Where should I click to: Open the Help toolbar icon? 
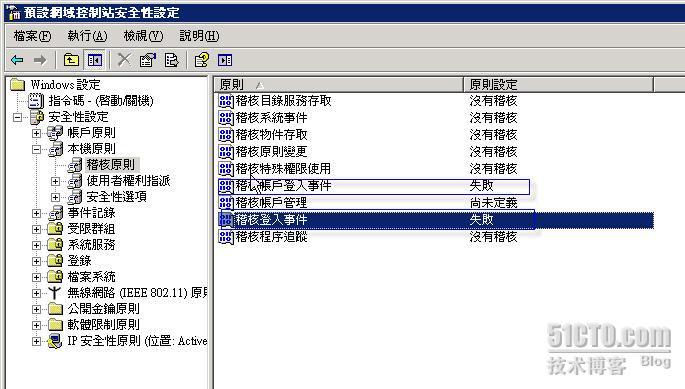click(201, 60)
